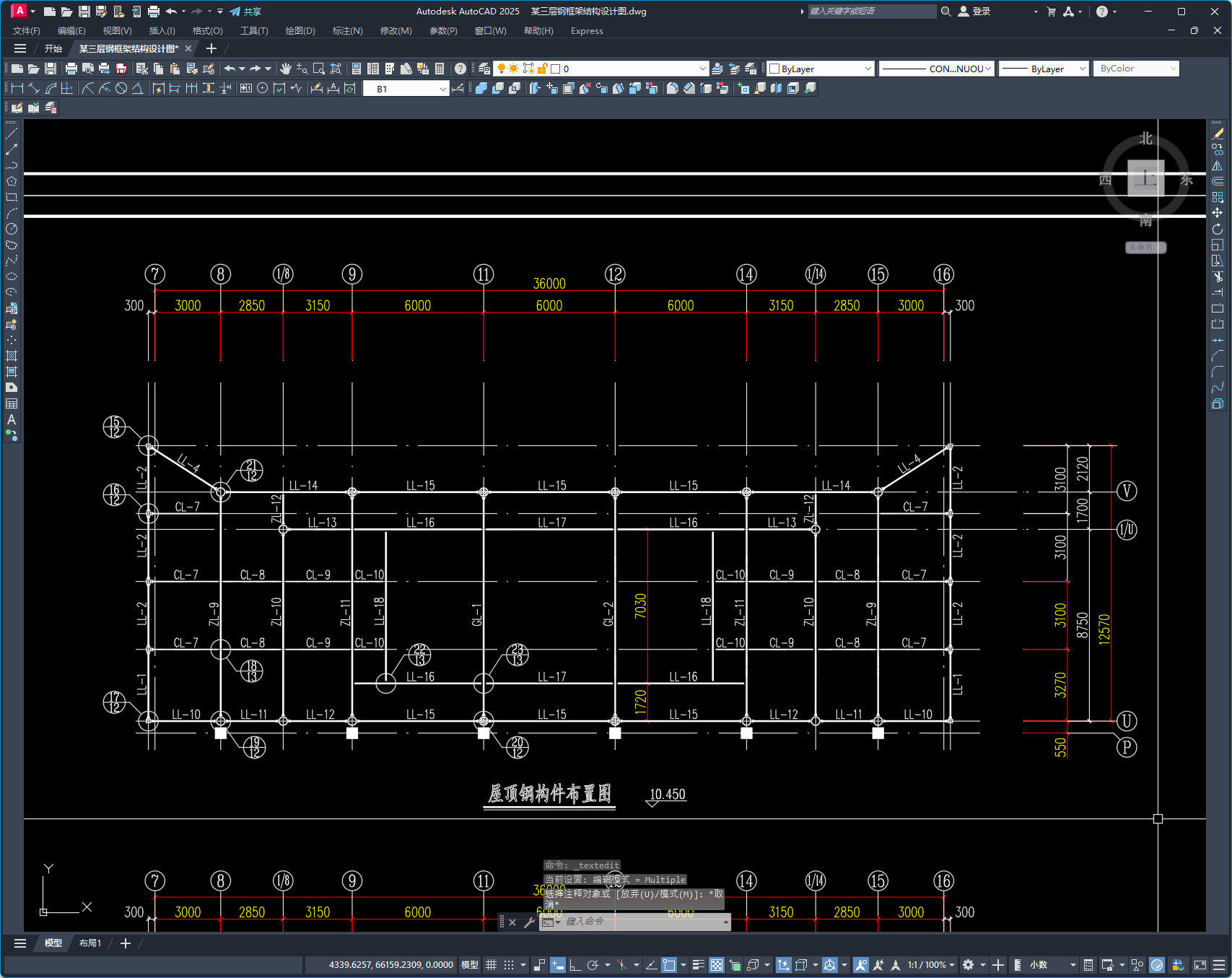Viewport: 1232px width, 978px height.
Task: Switch to the 开始 tab
Action: pos(53,48)
